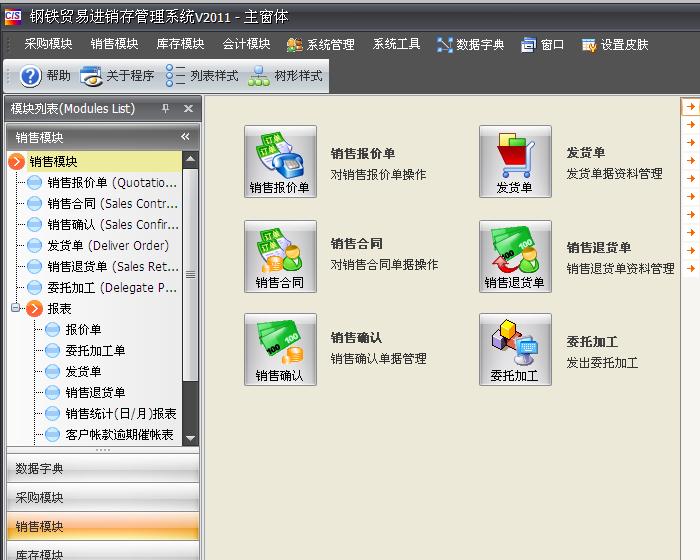Select 采购模块 in the bottom navigation pane
The width and height of the screenshot is (700, 560).
(102, 497)
